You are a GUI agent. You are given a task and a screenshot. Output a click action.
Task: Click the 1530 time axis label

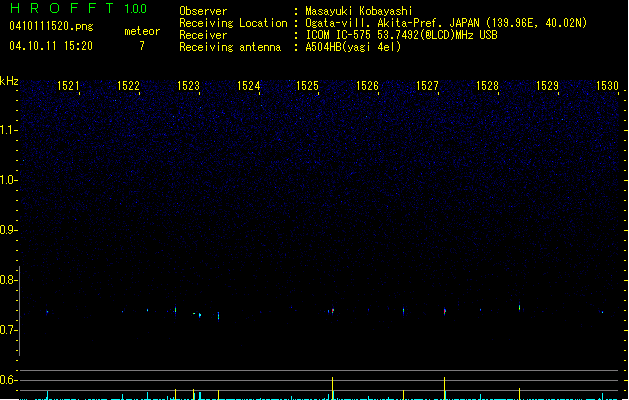pos(607,86)
